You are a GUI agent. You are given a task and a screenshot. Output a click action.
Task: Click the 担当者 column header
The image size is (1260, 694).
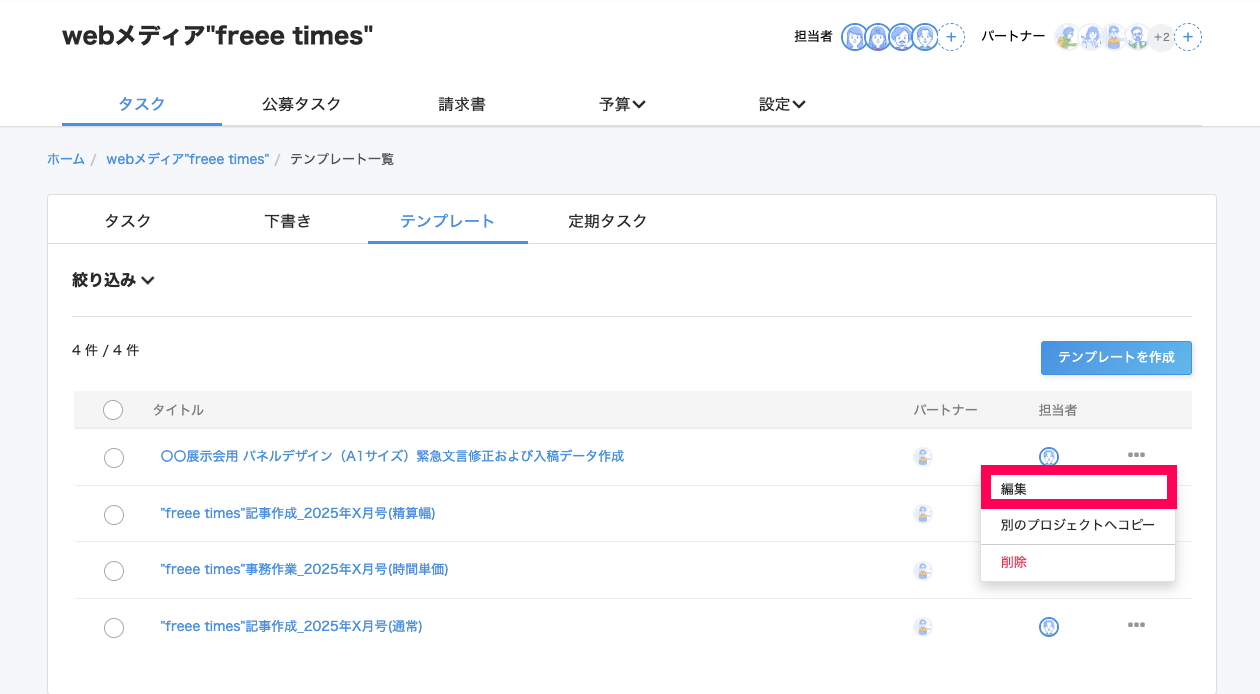[x=1058, y=410]
